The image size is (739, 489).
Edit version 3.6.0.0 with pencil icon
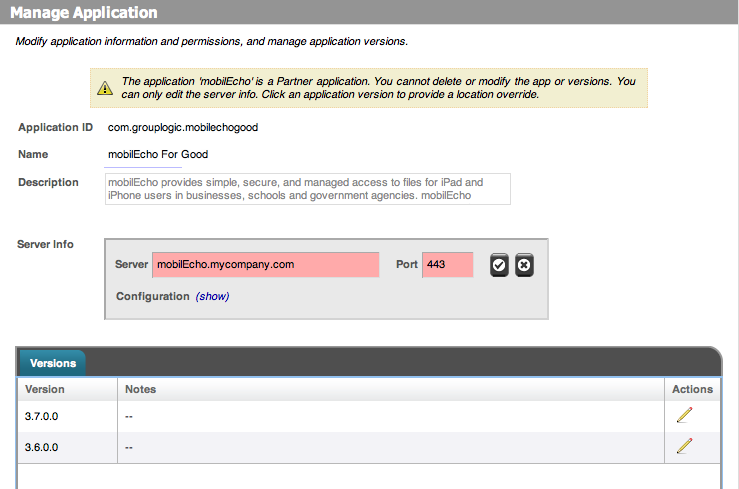click(684, 446)
